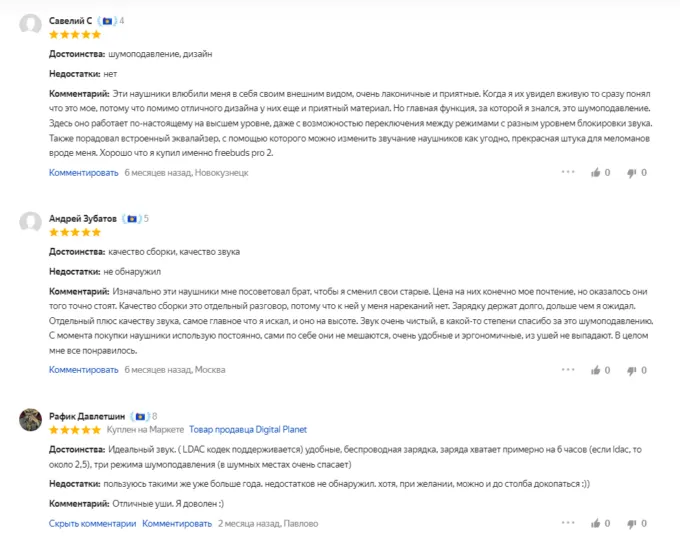
Task: Open three-dot menu on Андрей Зубатов's review
Action: coord(568,370)
